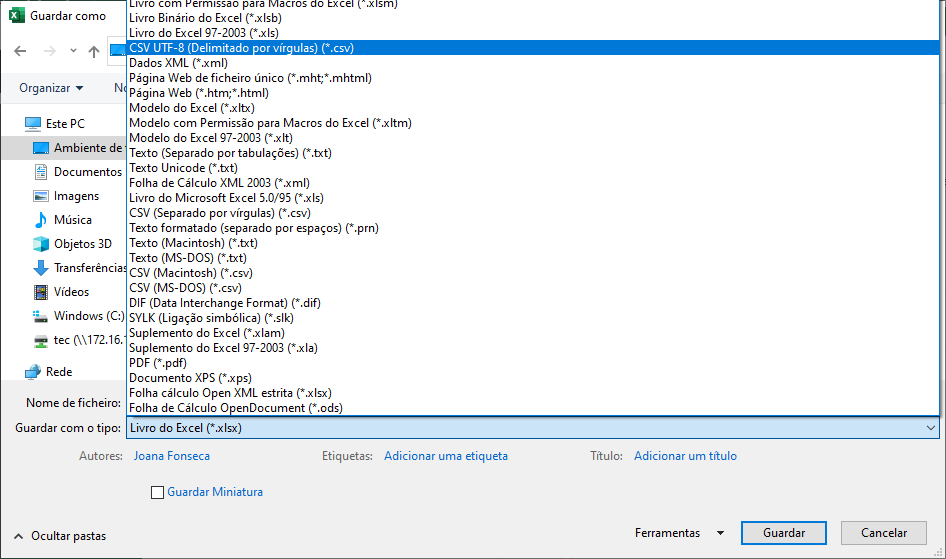
Task: Click the Objetos 3D cube icon
Action: coord(41,244)
